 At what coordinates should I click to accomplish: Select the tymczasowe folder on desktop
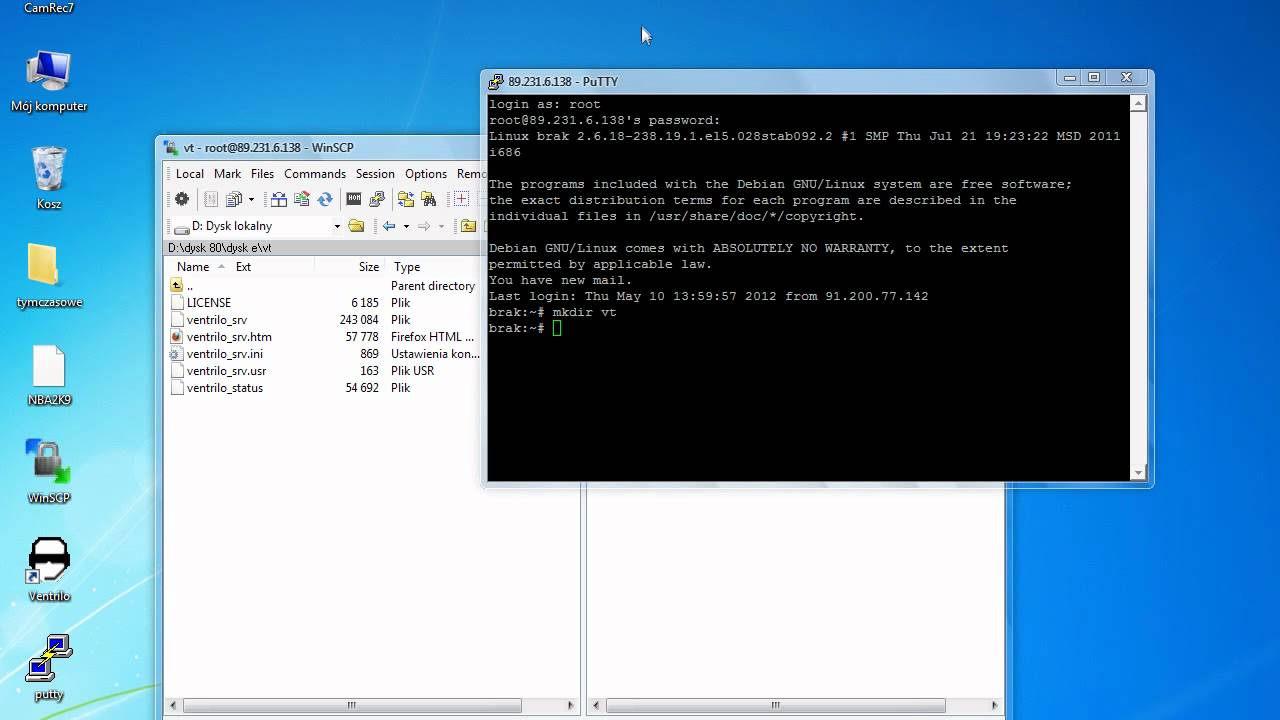click(x=49, y=276)
